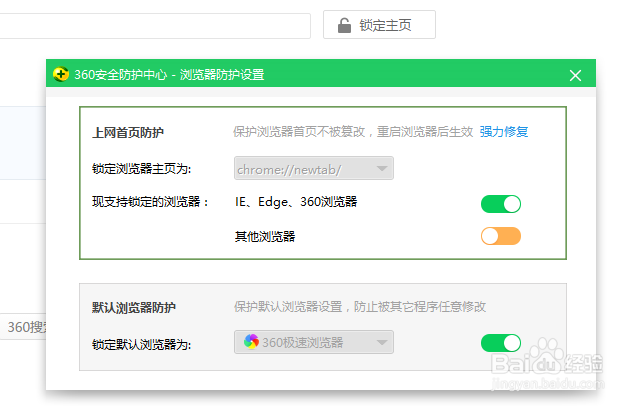Click the 锁定浏览器主页为 label
Screen dimensions: 641x406
tap(142, 168)
